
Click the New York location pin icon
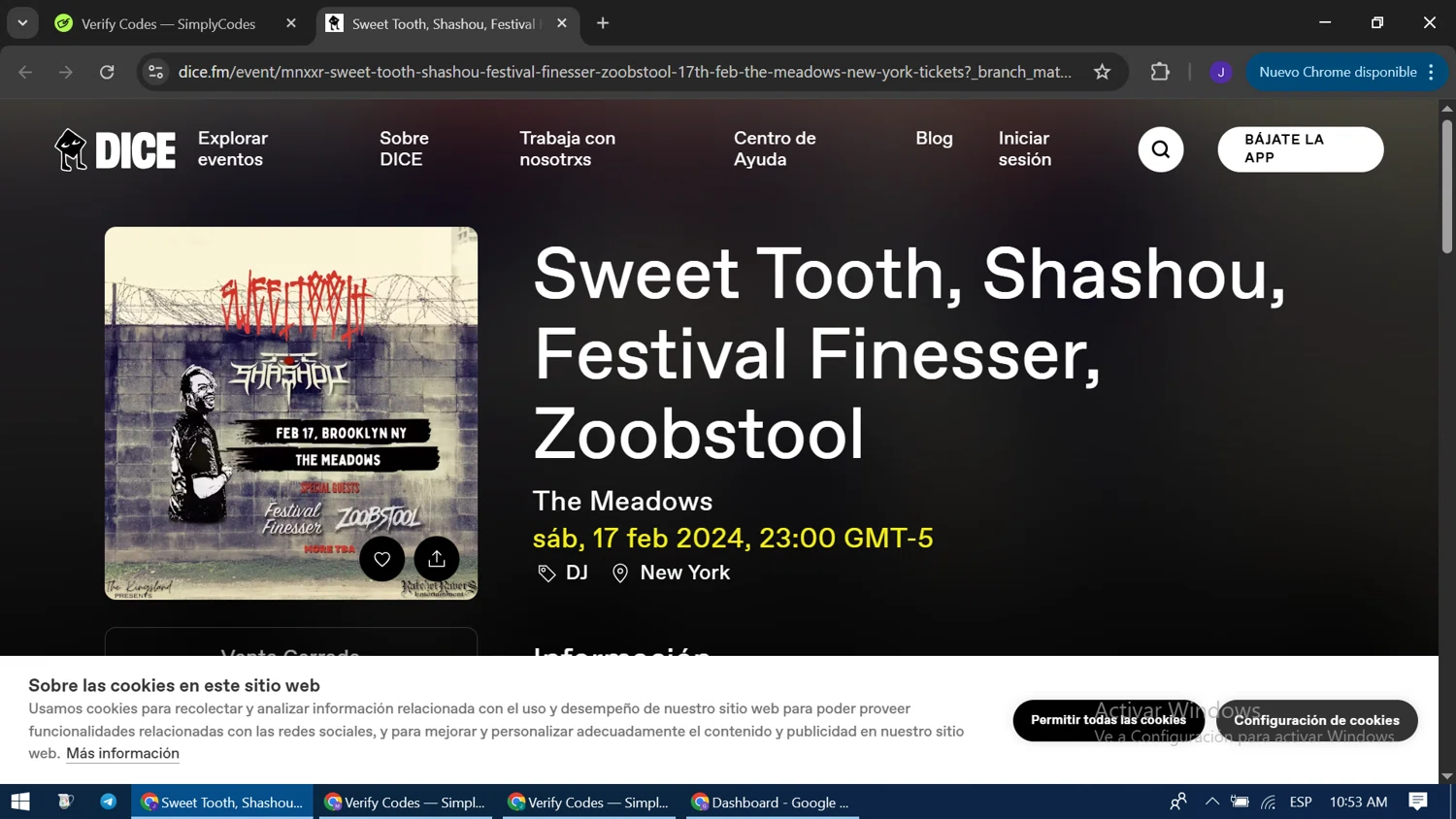pyautogui.click(x=620, y=573)
